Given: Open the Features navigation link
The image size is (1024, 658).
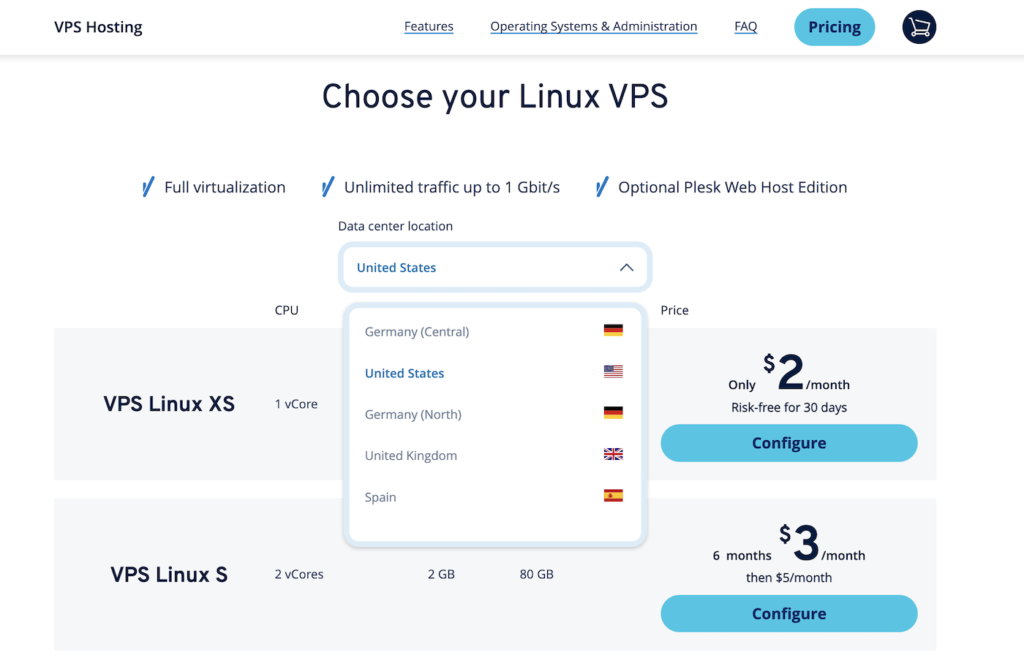Looking at the screenshot, I should (428, 27).
